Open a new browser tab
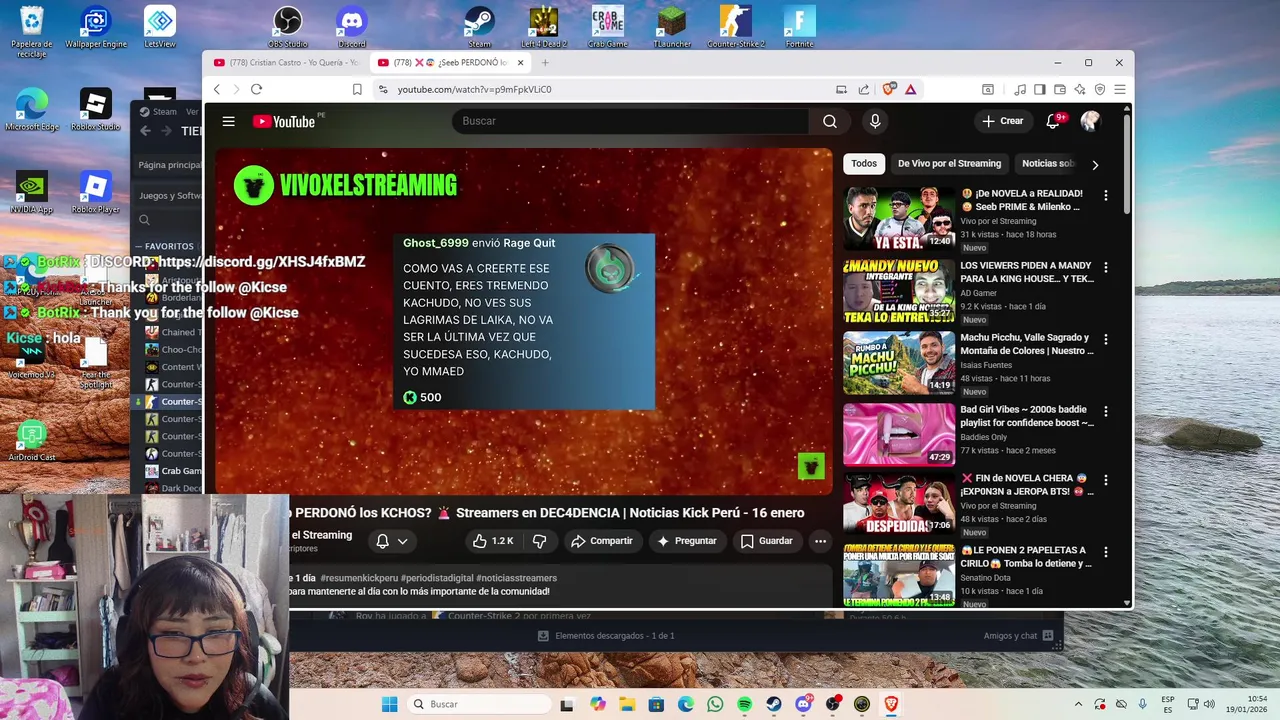Screen dimensions: 1280x720 tap(545, 62)
